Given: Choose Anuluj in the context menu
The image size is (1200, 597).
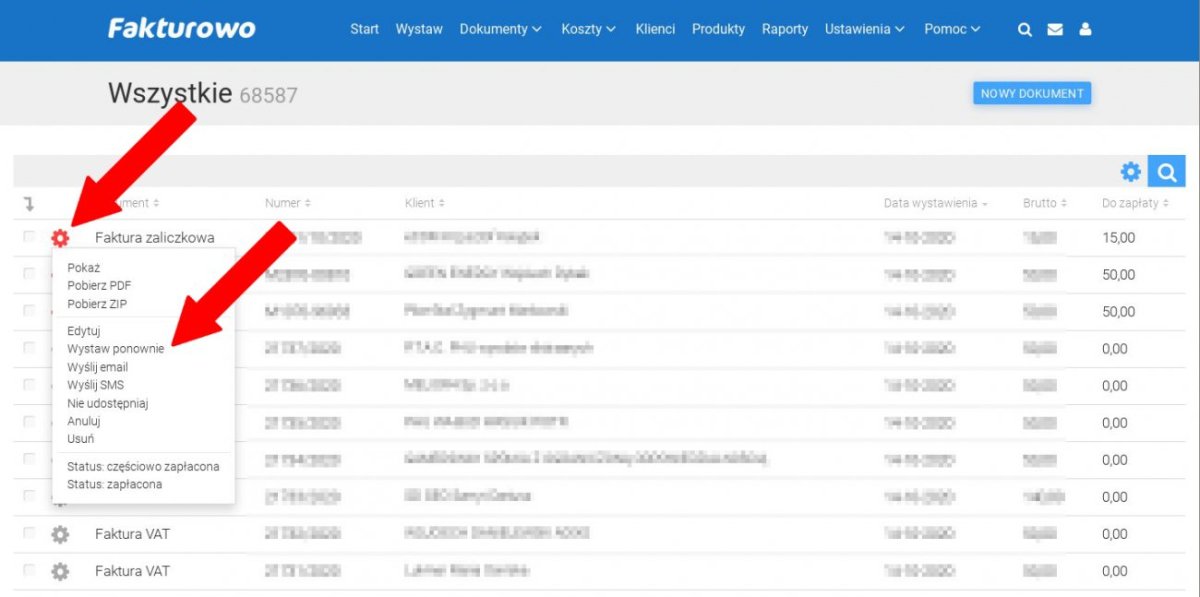Looking at the screenshot, I should (x=84, y=421).
